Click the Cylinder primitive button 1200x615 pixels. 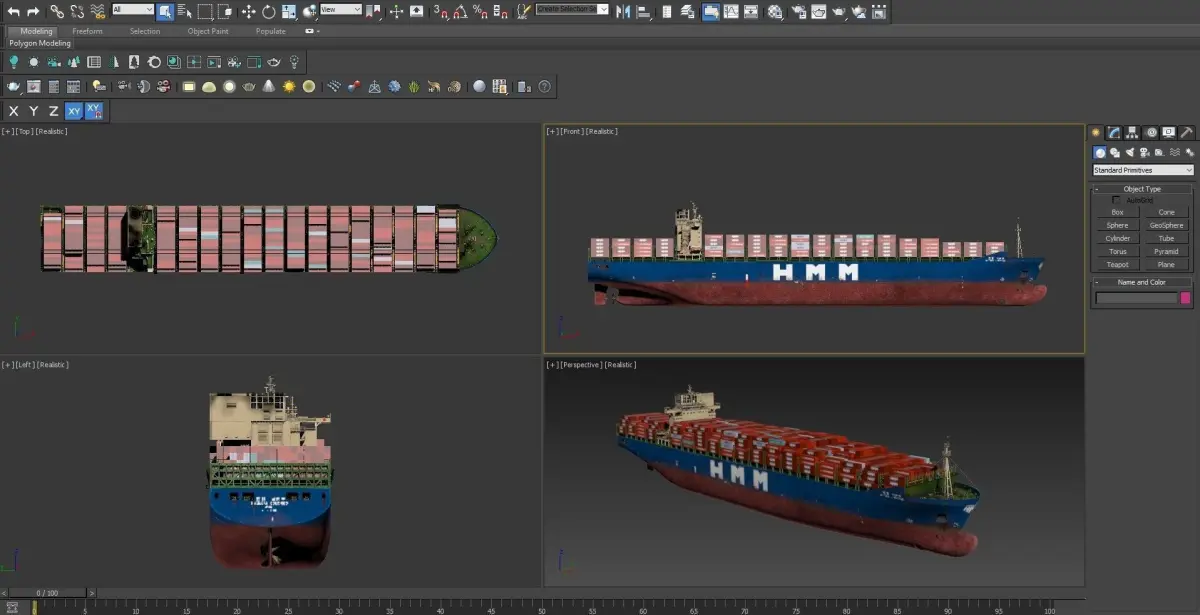point(1117,238)
